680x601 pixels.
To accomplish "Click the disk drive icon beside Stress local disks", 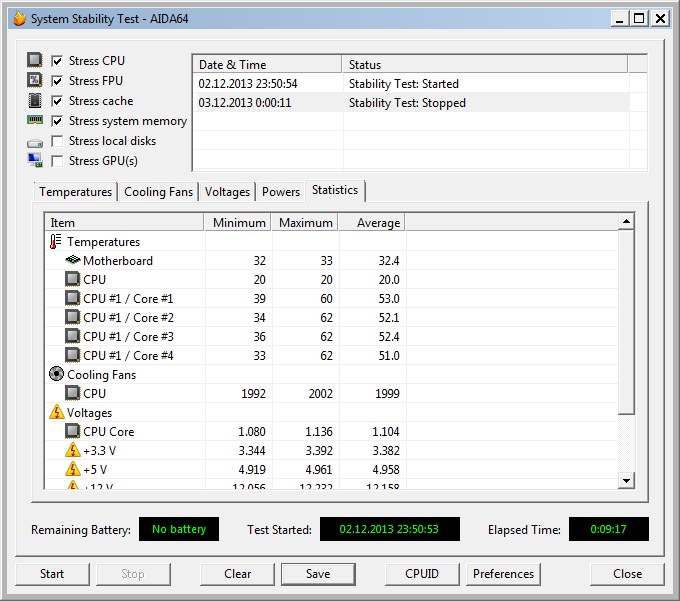I will [35, 143].
